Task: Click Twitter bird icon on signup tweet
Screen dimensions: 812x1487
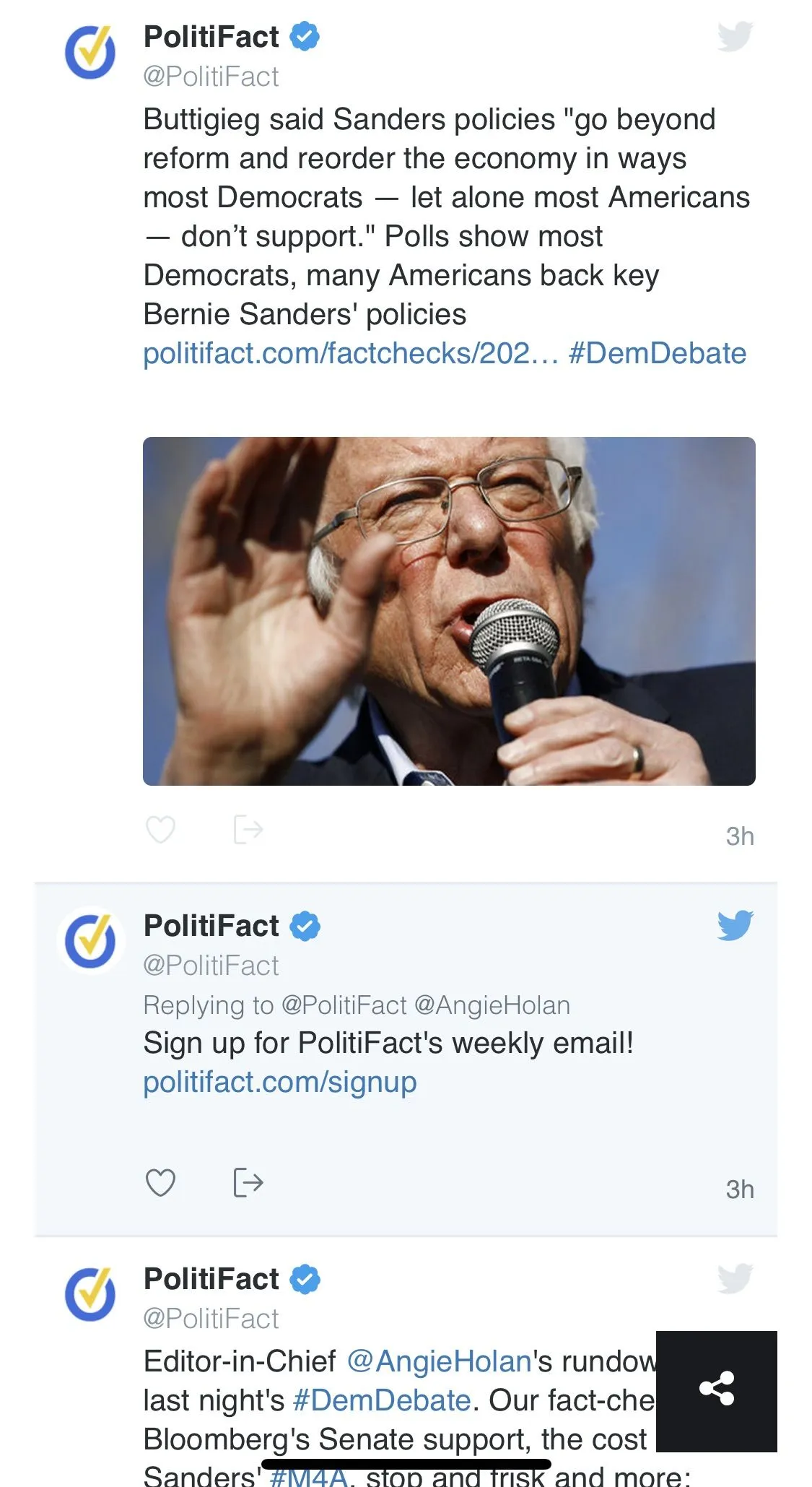Action: tap(735, 925)
